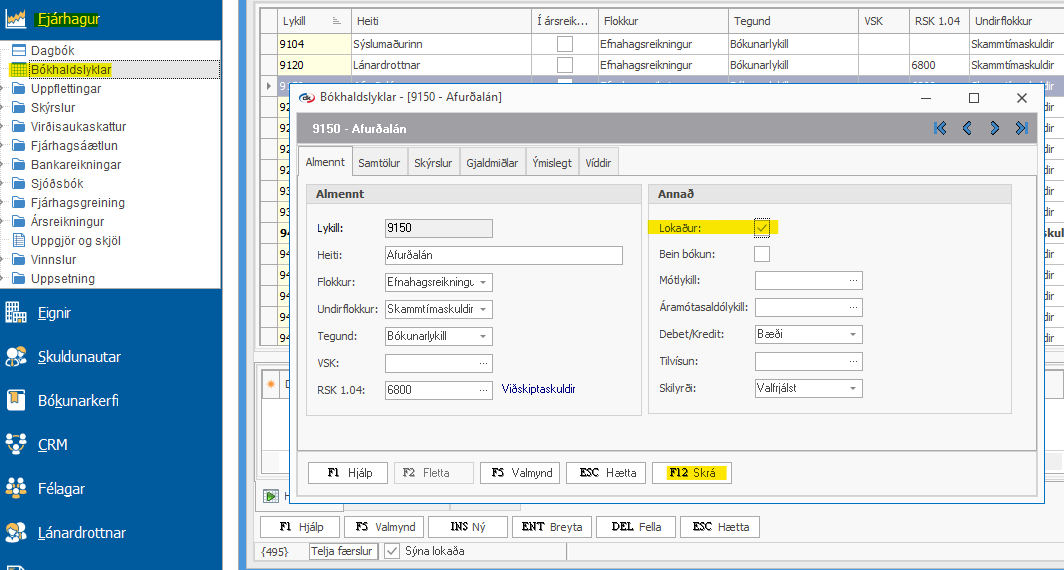Go to first record navigation arrow
The height and width of the screenshot is (570, 1064).
[940, 128]
